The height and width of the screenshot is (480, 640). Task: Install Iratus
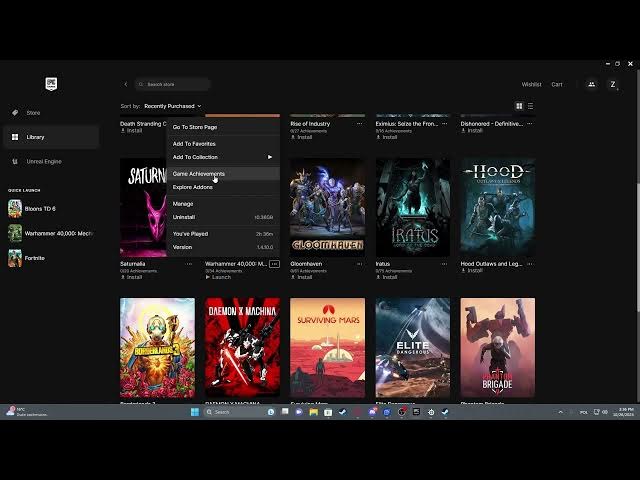tap(387, 277)
